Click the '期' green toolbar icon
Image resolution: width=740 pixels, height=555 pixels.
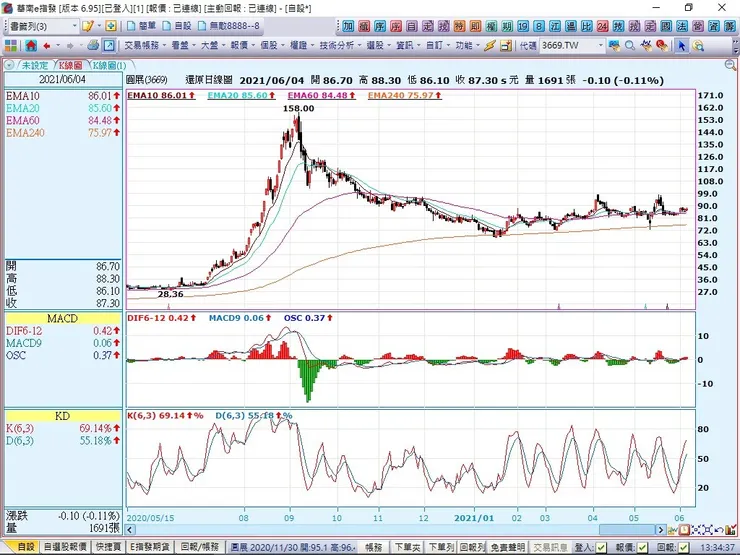click(x=507, y=26)
